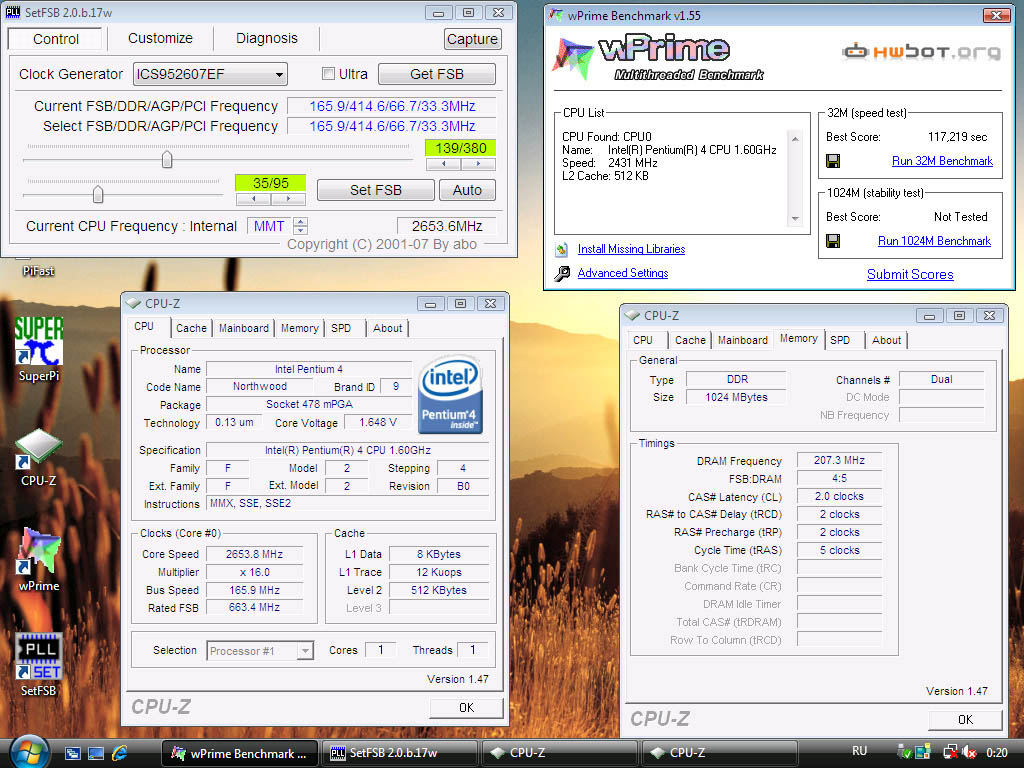1024x768 pixels.
Task: Click the Install Missing Libraries icon
Action: [562, 249]
